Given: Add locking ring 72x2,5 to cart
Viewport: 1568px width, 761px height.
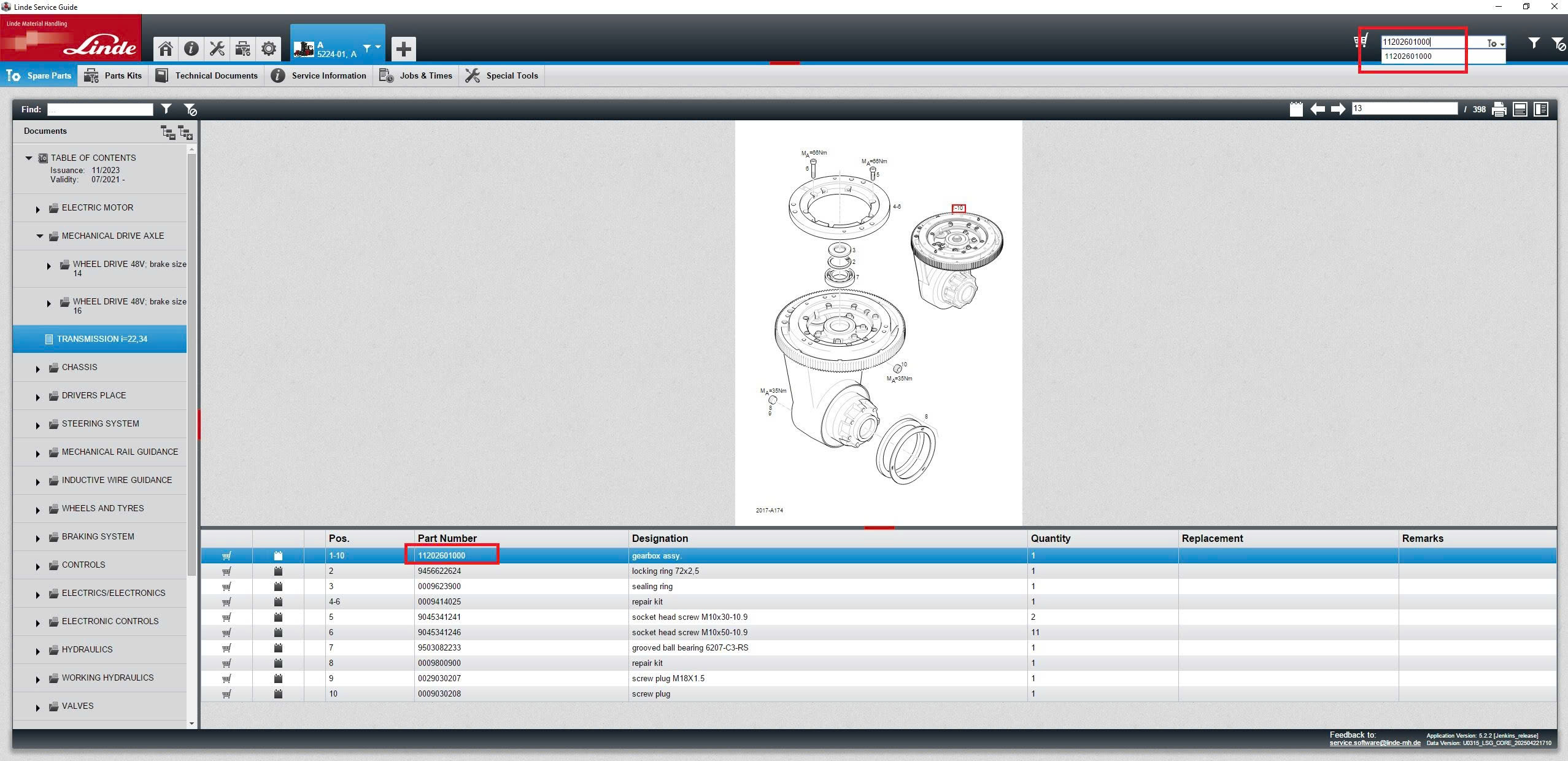Looking at the screenshot, I should [226, 571].
